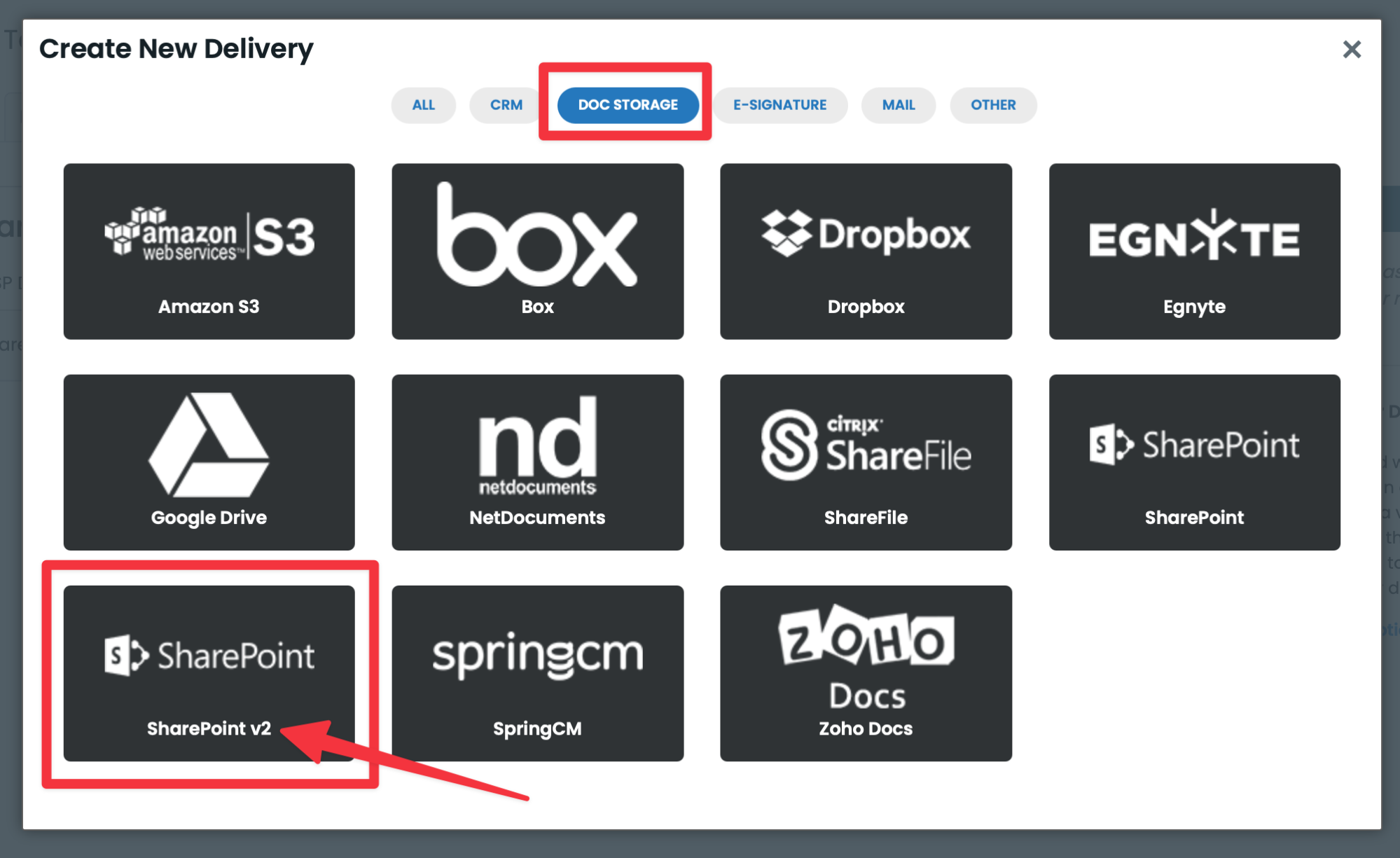Choose the original SharePoint tile
1400x858 pixels.
pos(1194,462)
